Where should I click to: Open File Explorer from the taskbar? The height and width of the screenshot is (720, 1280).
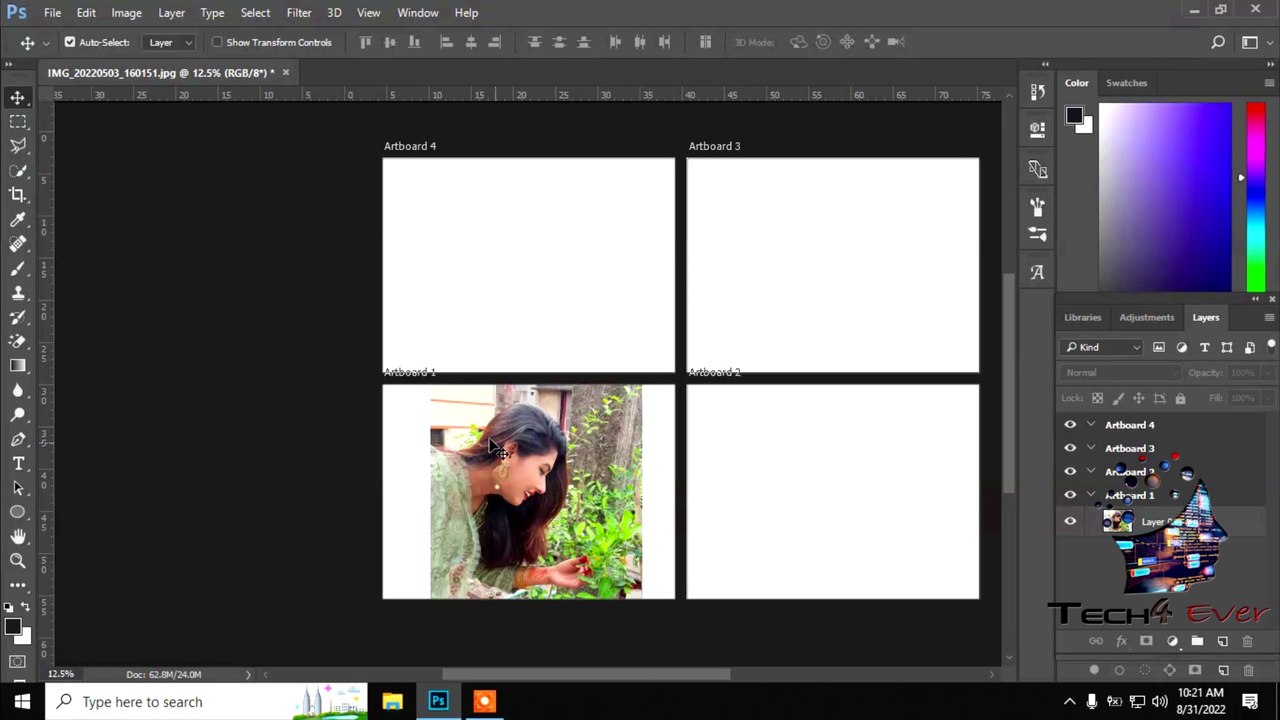(x=392, y=702)
